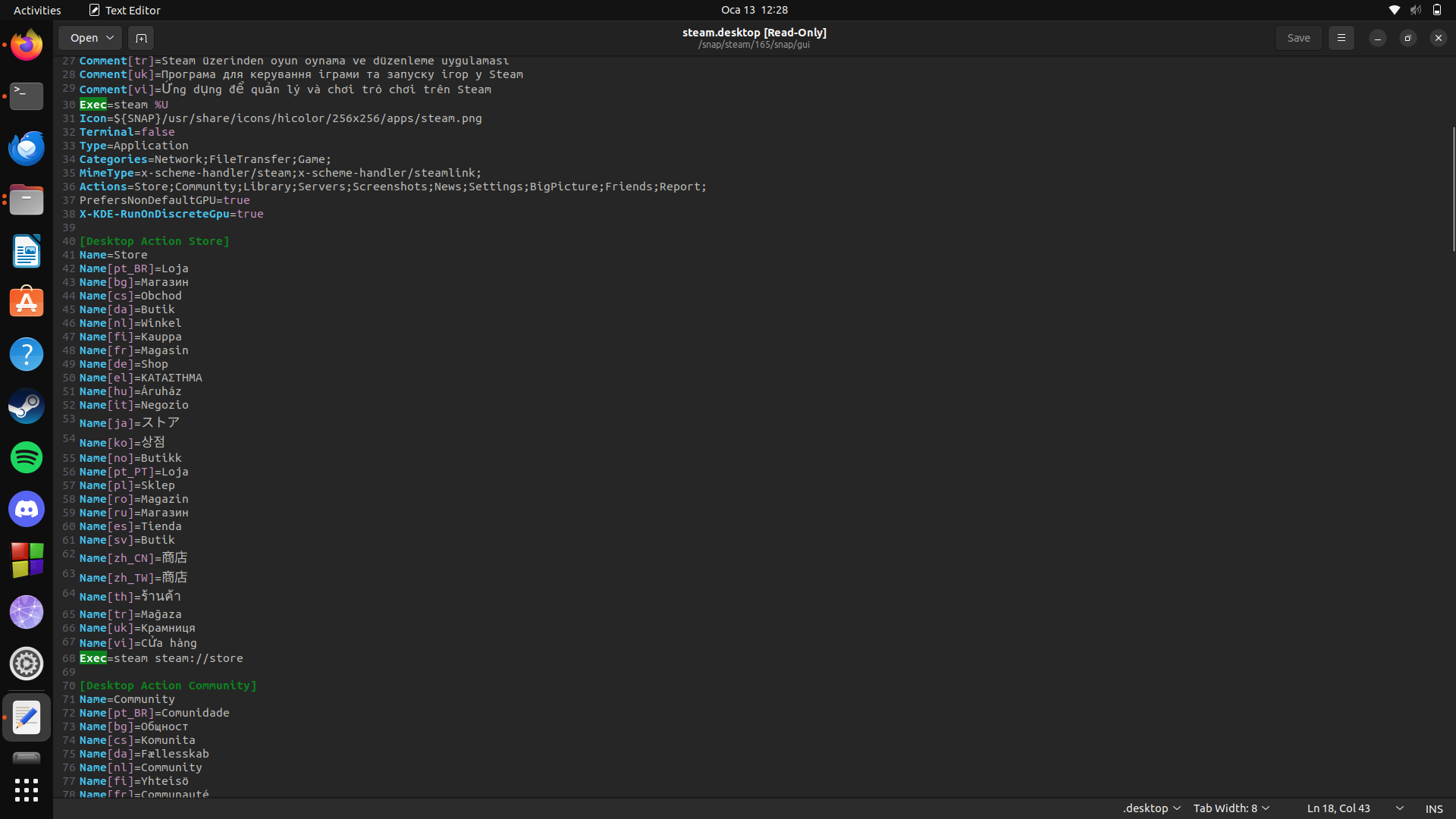Open the Text Editor app menu
This screenshot has height=819, width=1456.
pos(125,10)
